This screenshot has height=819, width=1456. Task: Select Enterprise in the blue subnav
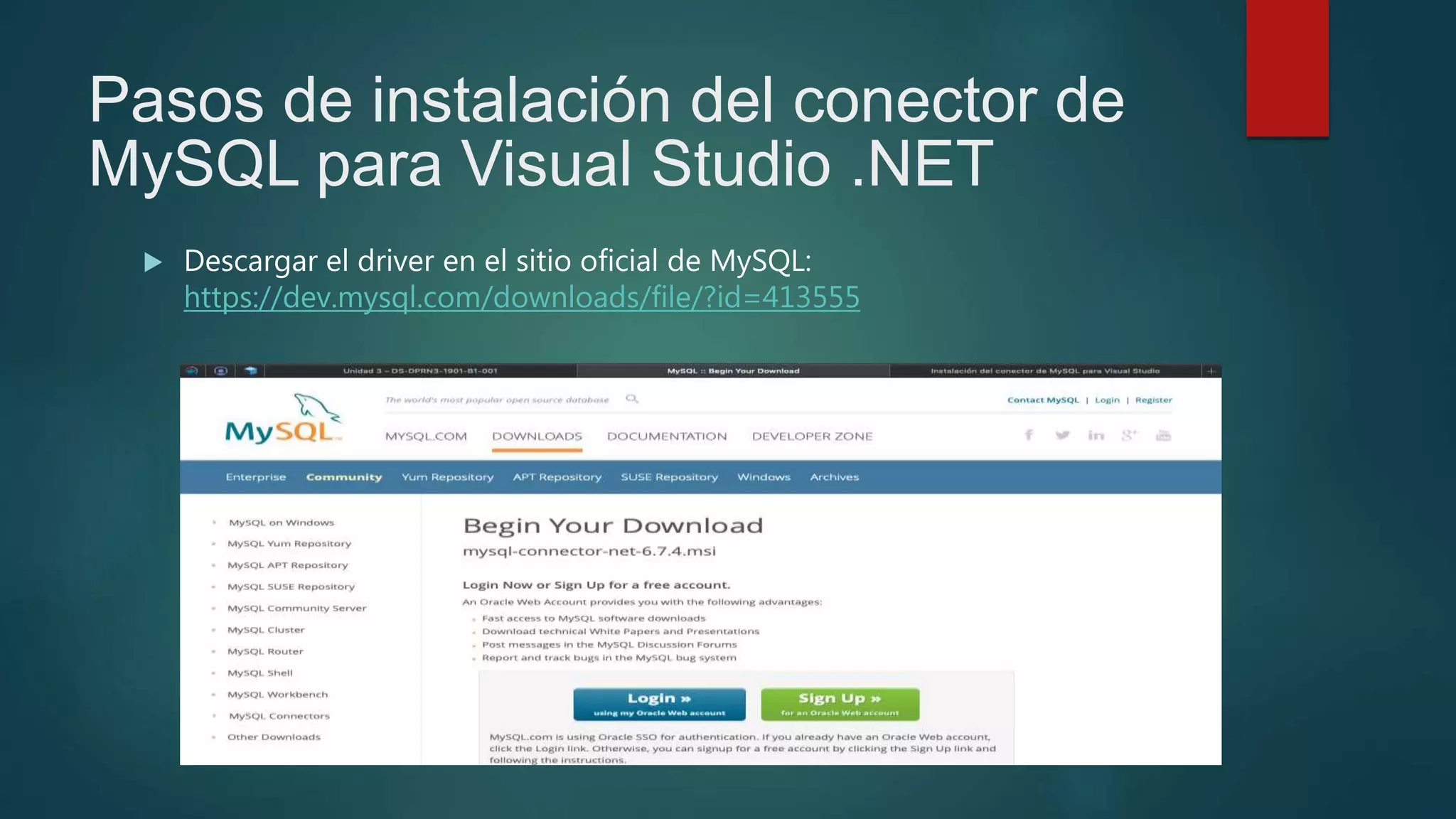256,477
